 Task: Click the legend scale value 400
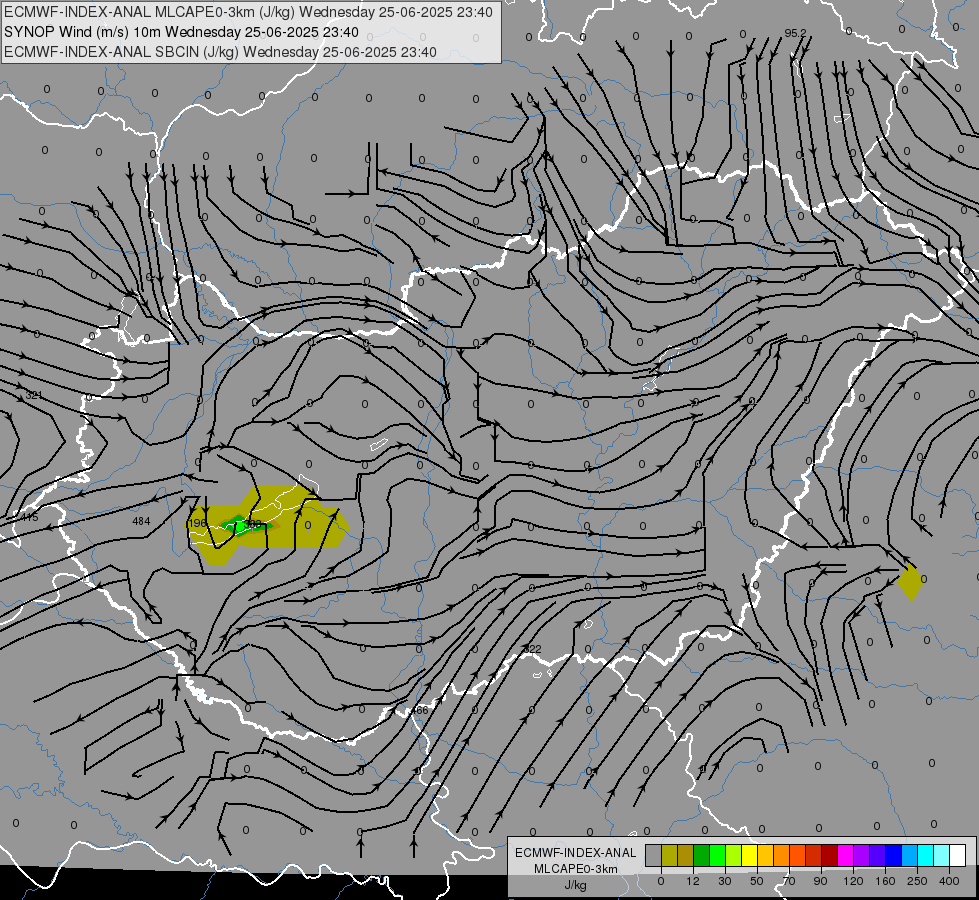(x=949, y=881)
